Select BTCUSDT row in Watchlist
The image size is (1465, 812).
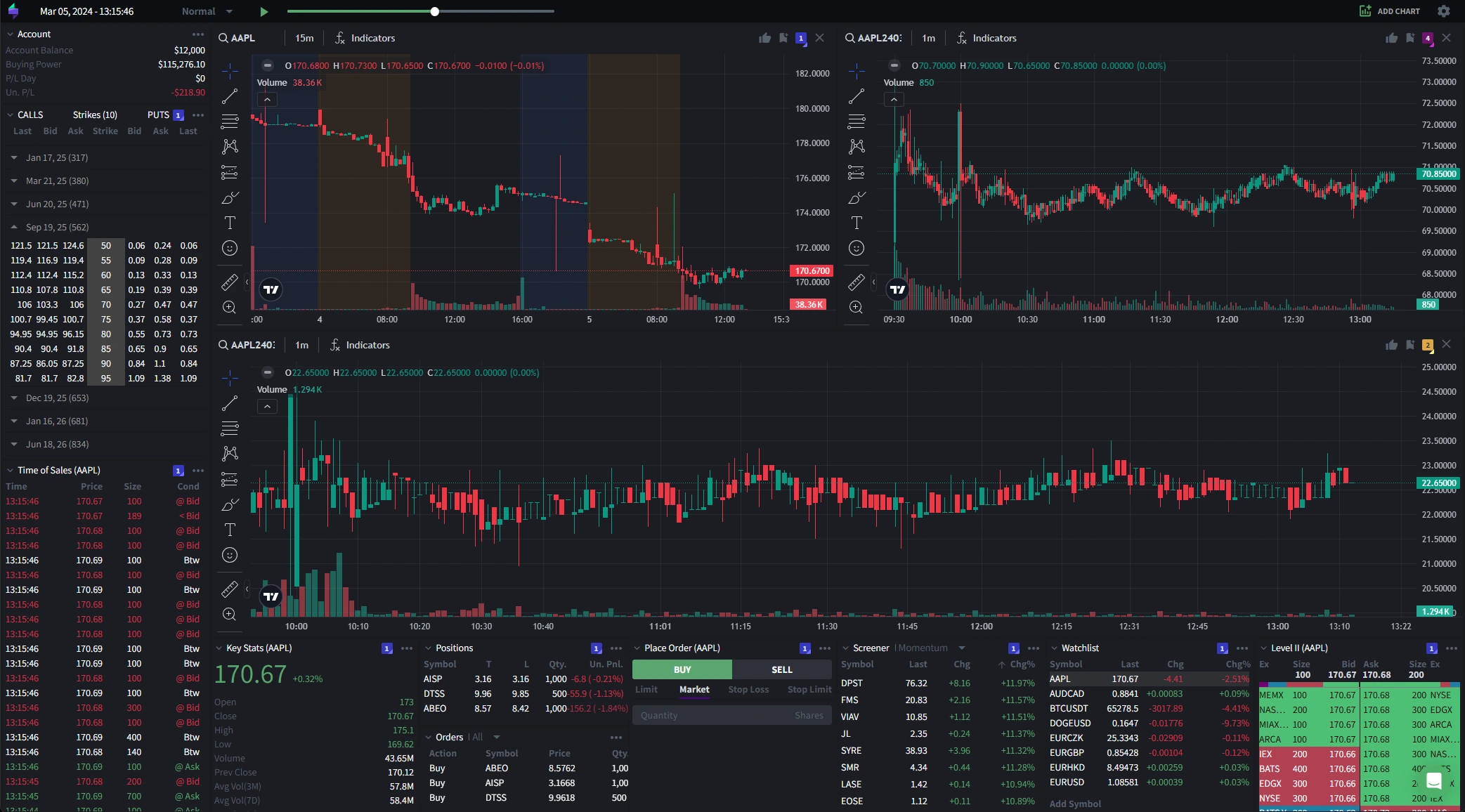click(x=1150, y=708)
